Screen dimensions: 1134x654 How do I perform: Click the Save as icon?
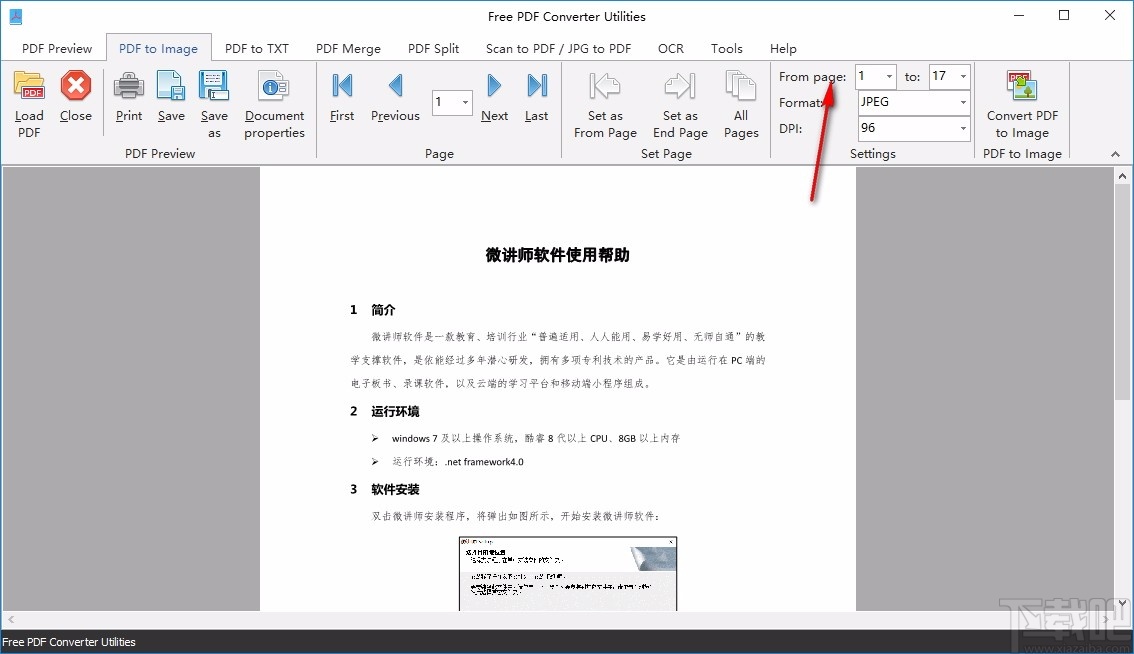coord(214,100)
